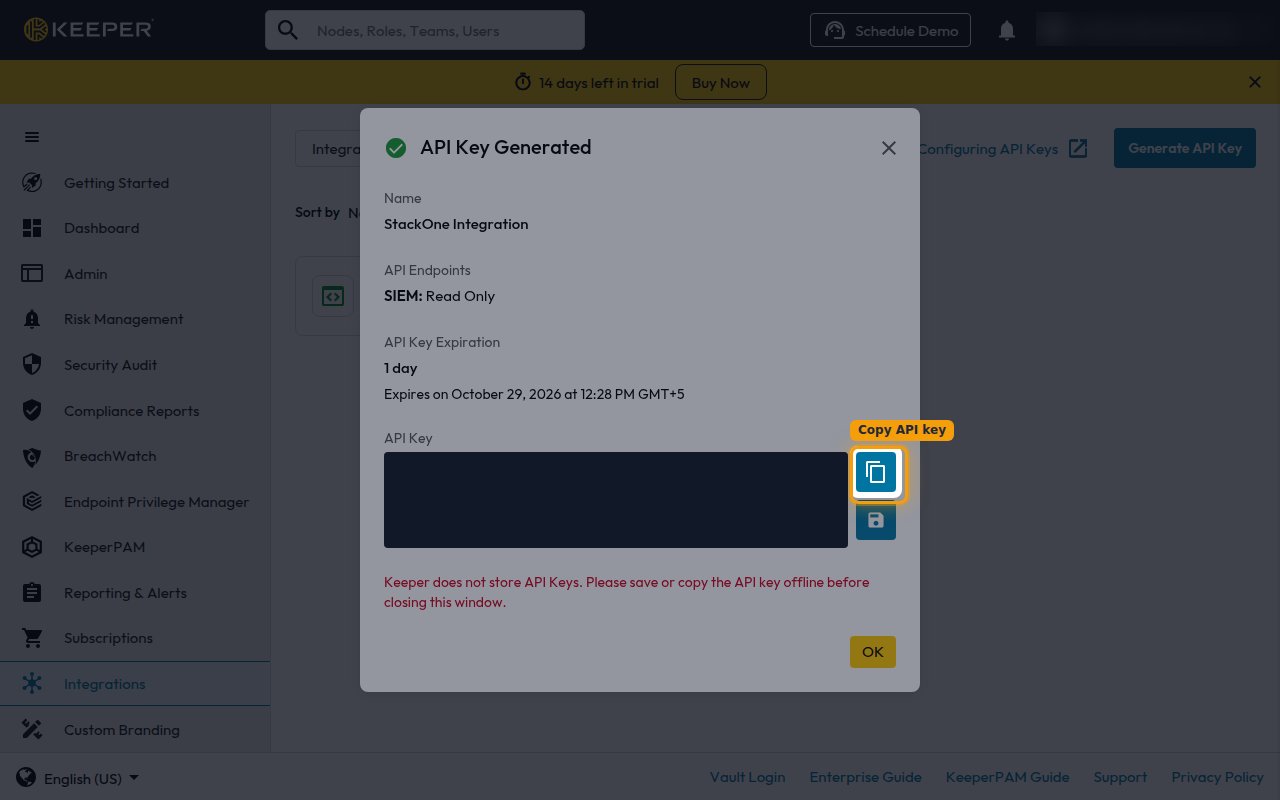Dismiss the trial banner
This screenshot has width=1280, height=800.
click(x=1255, y=82)
